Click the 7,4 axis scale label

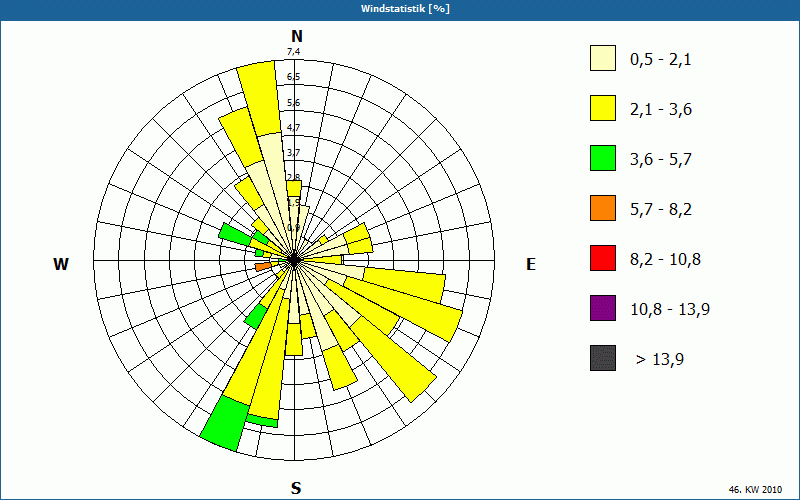coord(293,52)
